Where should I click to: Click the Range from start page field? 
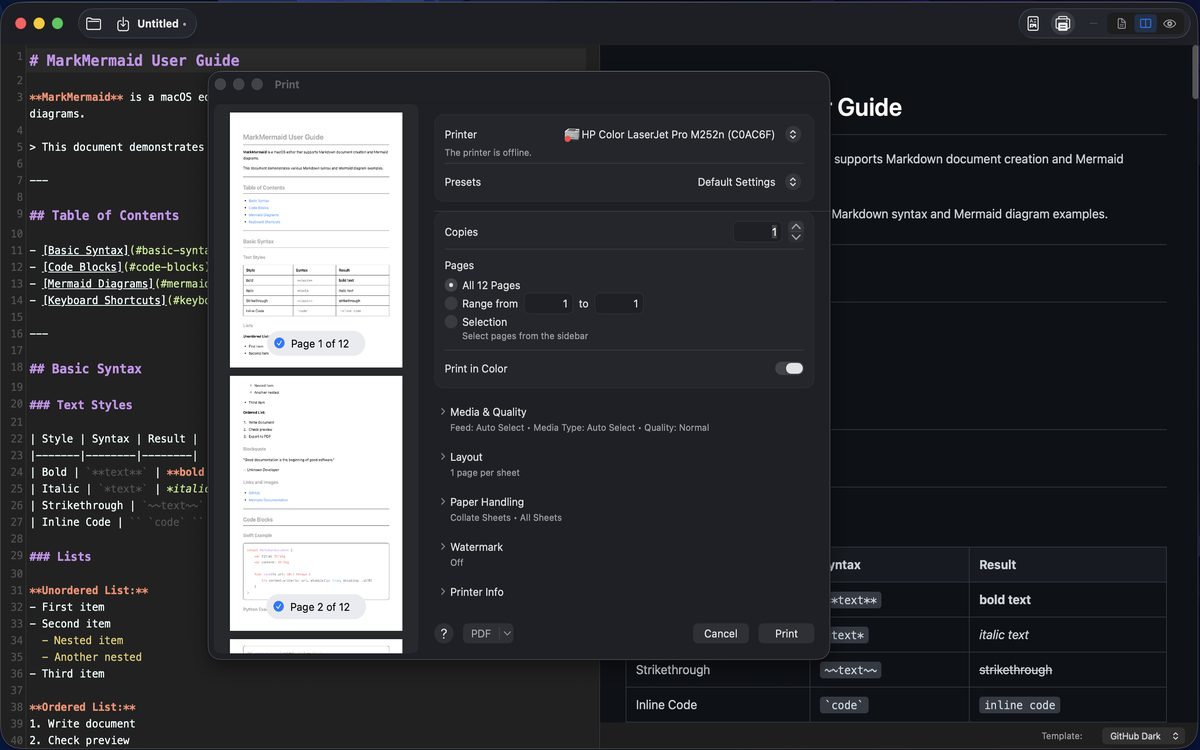point(549,304)
